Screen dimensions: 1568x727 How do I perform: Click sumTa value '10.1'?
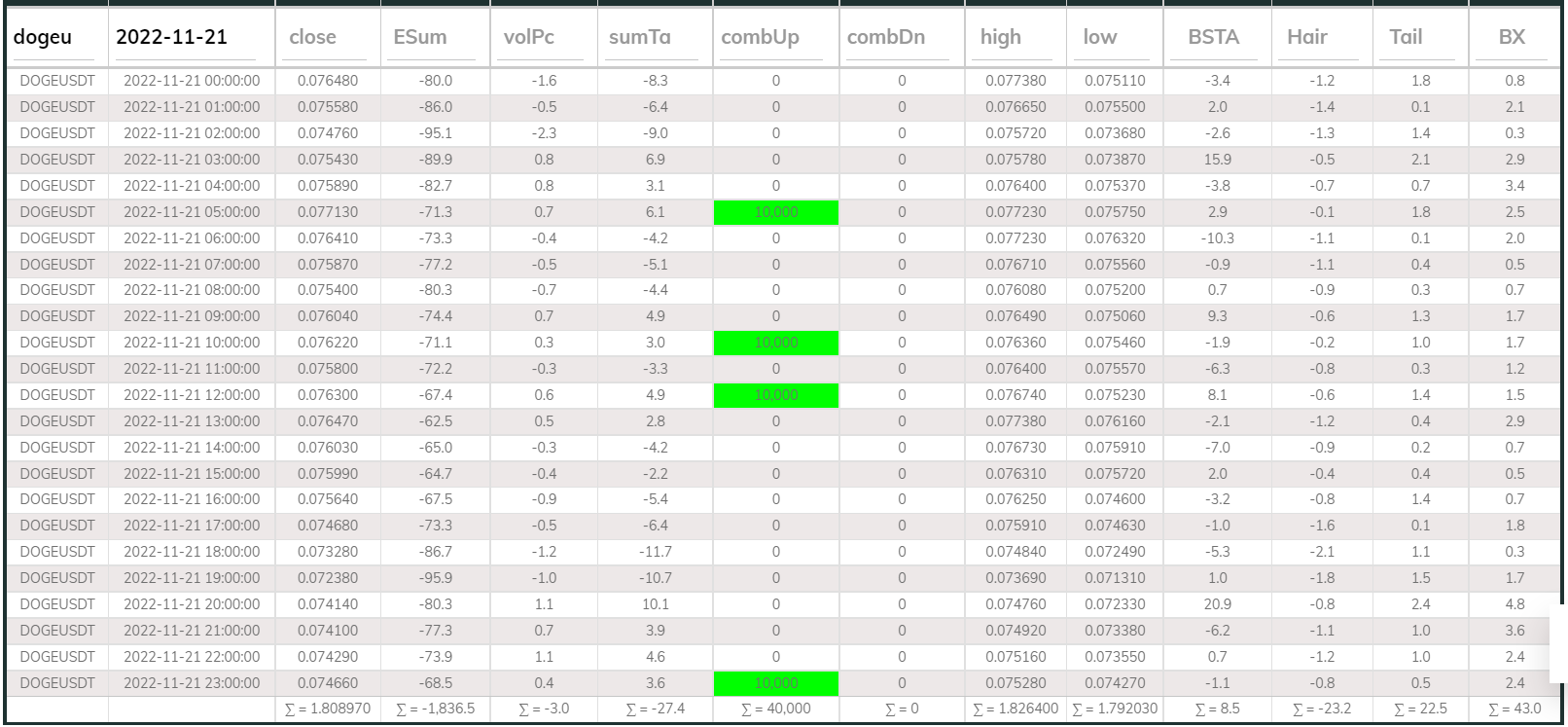(x=656, y=604)
